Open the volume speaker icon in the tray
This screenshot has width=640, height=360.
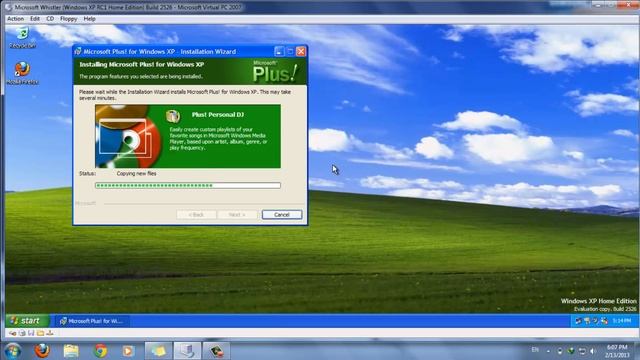(593, 351)
